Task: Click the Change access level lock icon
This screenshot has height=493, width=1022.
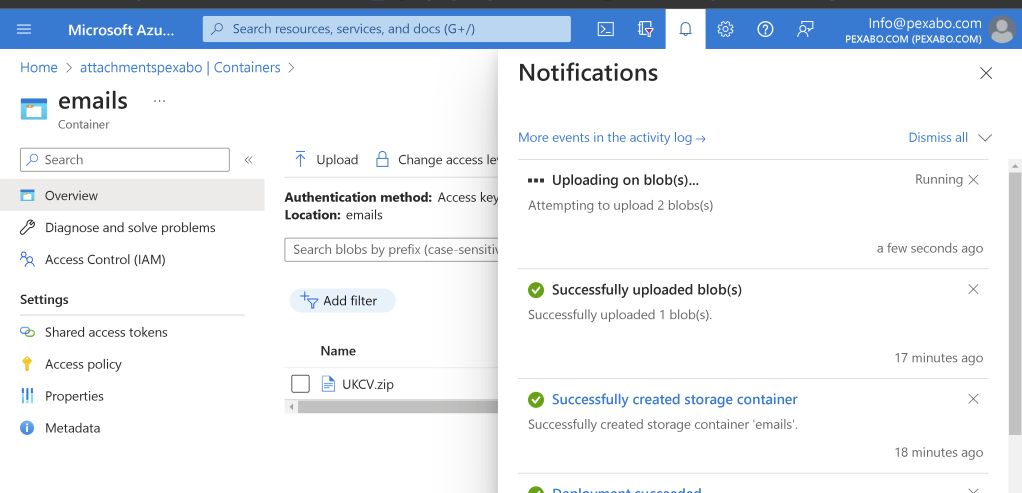Action: pos(383,160)
